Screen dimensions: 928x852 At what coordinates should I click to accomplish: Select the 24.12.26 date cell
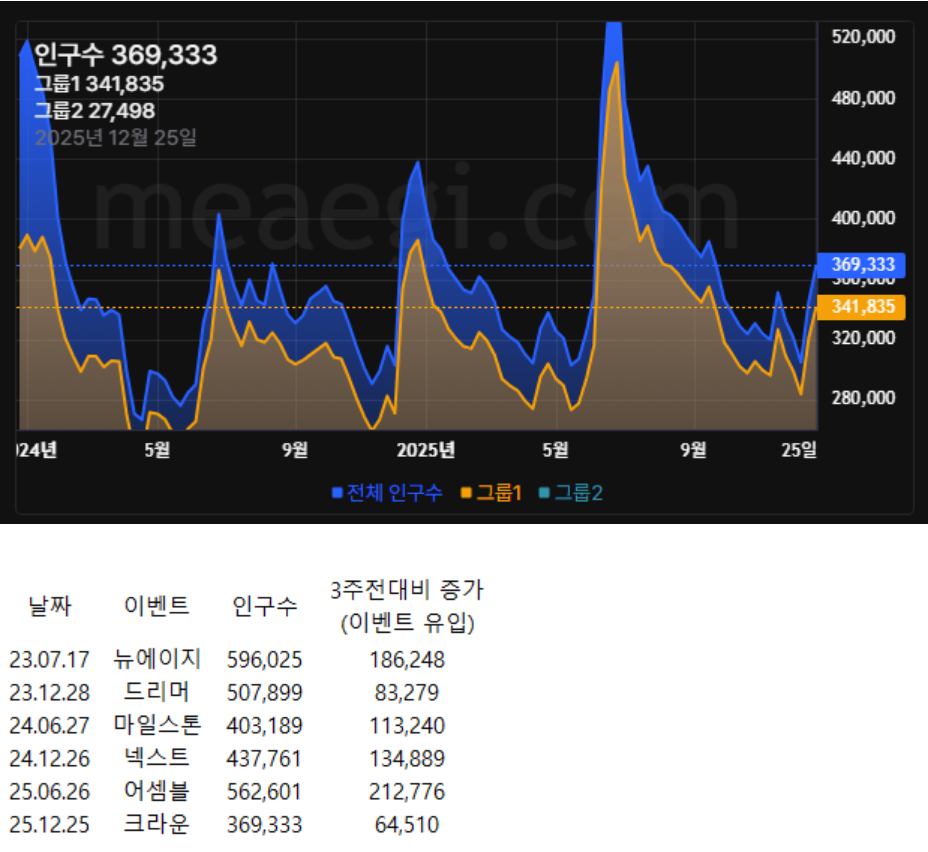[x=50, y=759]
